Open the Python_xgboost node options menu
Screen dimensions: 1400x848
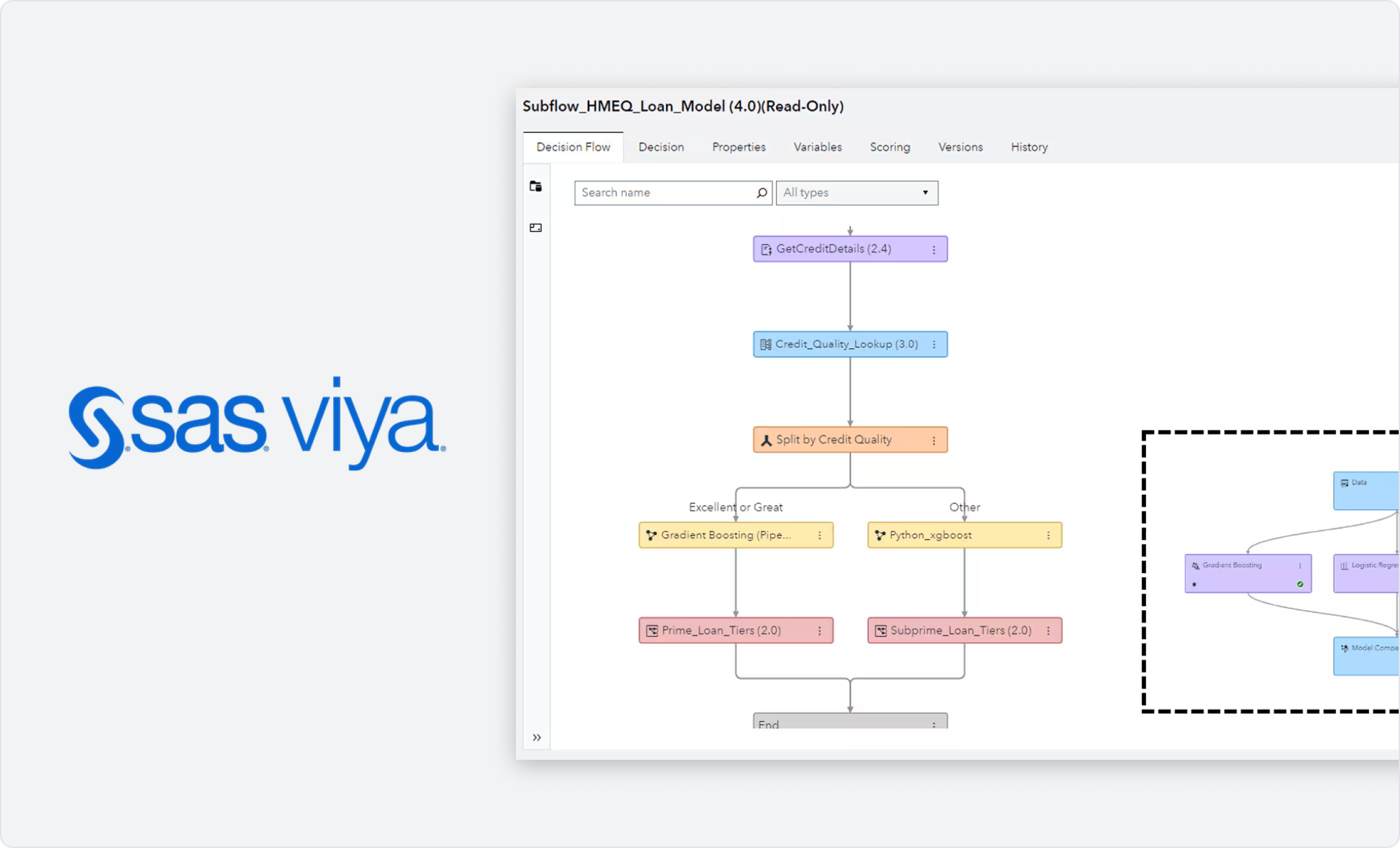coord(1049,536)
